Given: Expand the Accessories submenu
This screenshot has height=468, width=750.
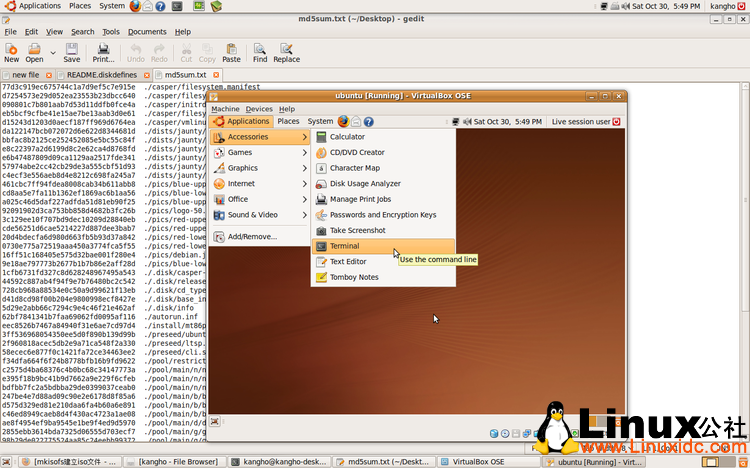Looking at the screenshot, I should tap(260, 137).
